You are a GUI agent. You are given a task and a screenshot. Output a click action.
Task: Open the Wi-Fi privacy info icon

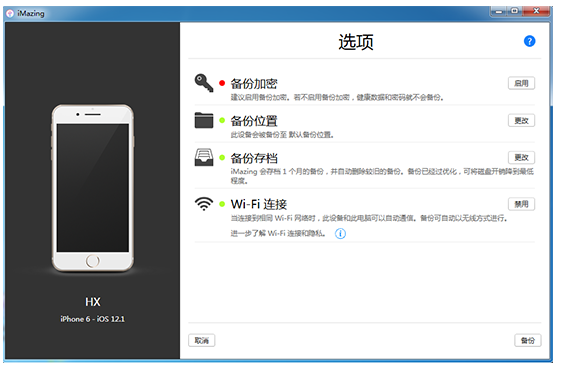(x=340, y=234)
